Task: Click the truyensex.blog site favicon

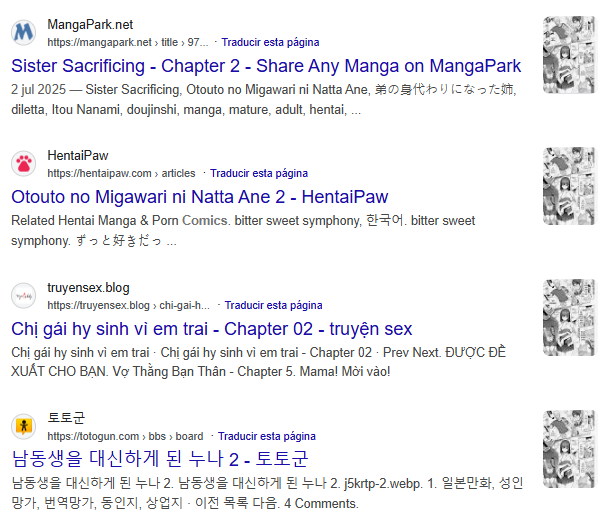Action: coord(23,296)
